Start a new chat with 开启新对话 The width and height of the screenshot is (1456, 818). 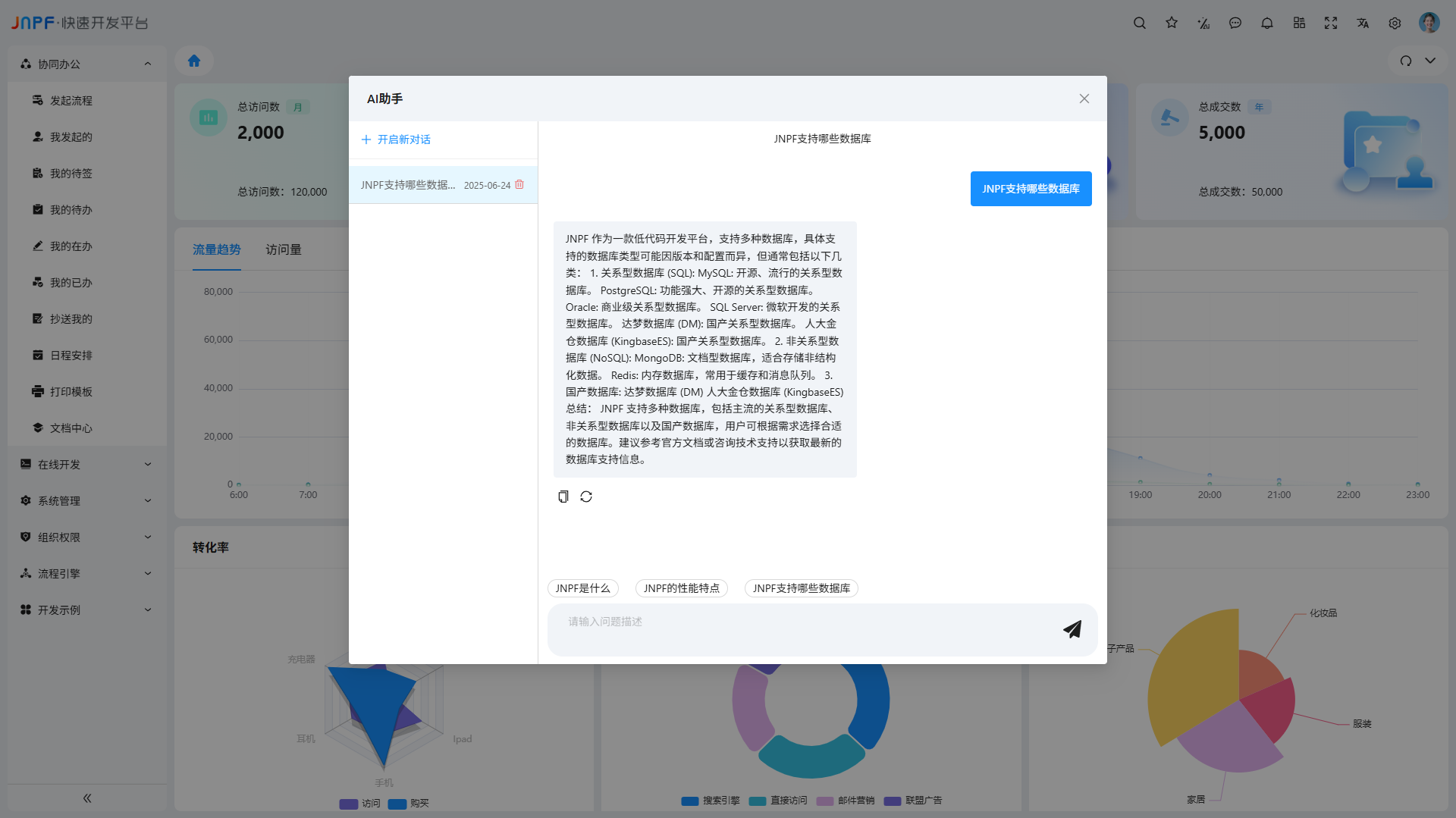[x=396, y=139]
